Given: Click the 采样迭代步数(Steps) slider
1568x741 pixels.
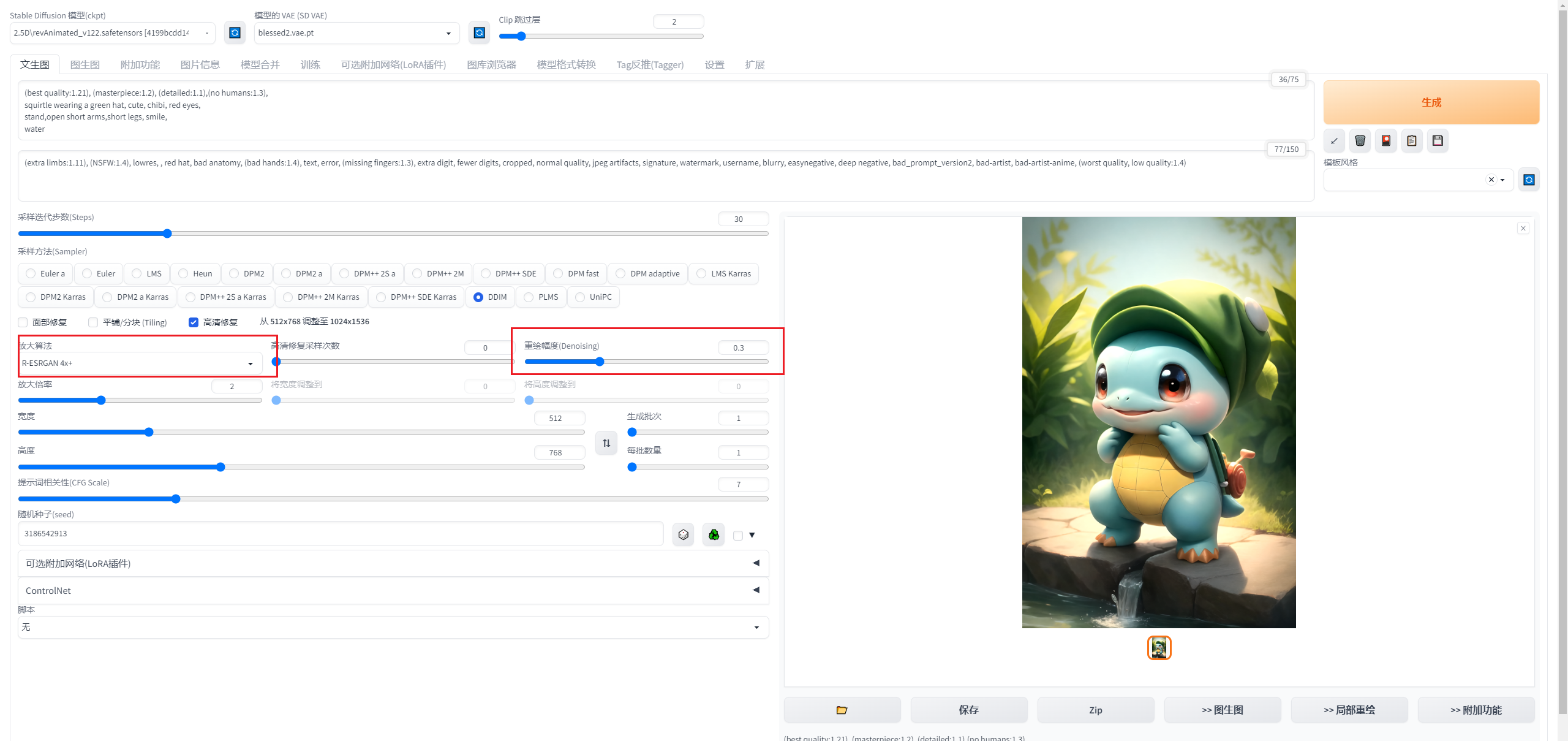Looking at the screenshot, I should coord(393,234).
